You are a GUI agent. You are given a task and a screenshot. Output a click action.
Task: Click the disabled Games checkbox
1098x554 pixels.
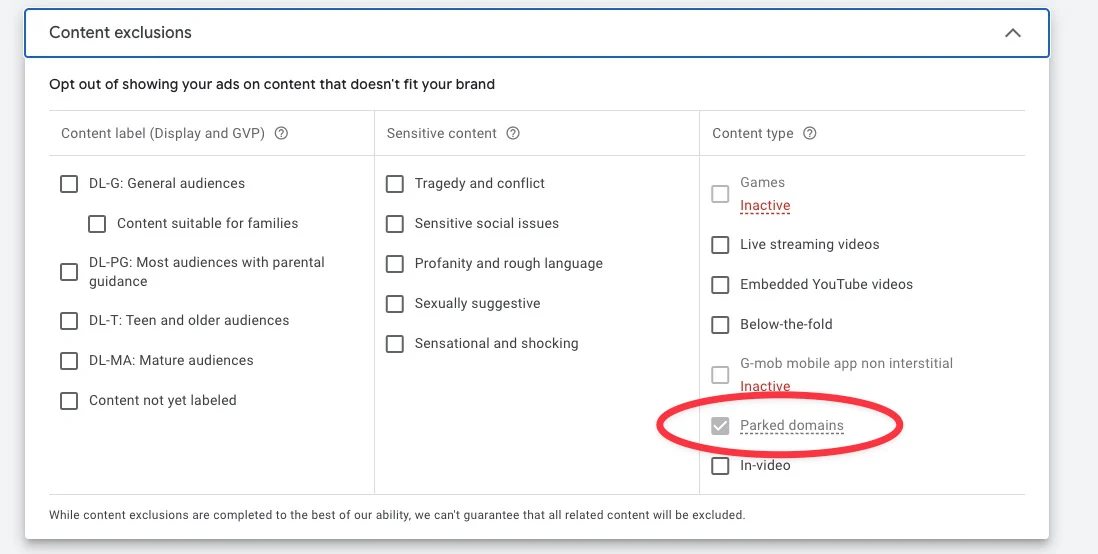pos(720,194)
